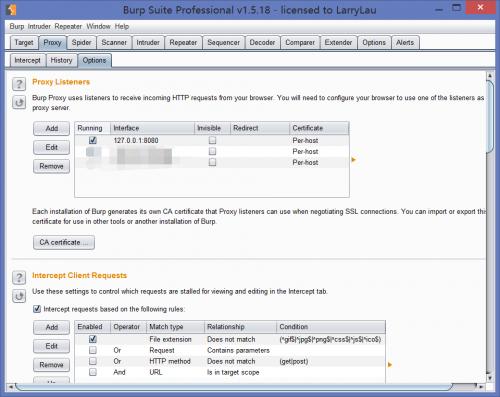Viewport: 500px width, 397px height.
Task: Toggle Intercept requests based on following rules
Action: click(37, 309)
